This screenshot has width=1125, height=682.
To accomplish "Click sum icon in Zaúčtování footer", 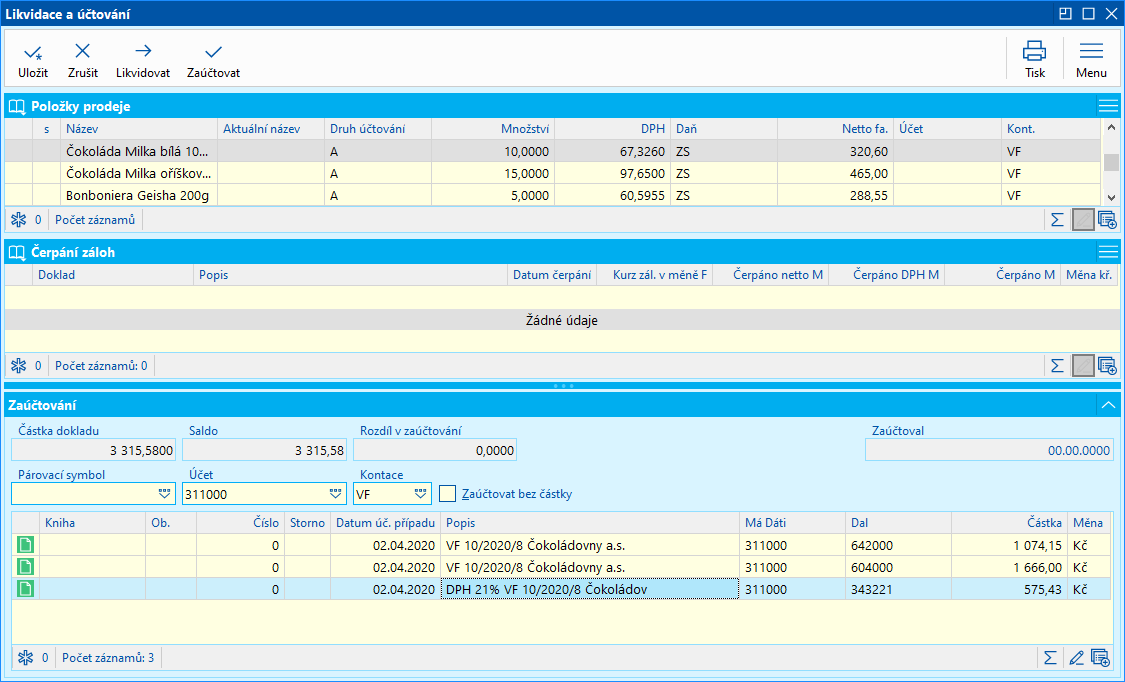I will (x=1050, y=658).
